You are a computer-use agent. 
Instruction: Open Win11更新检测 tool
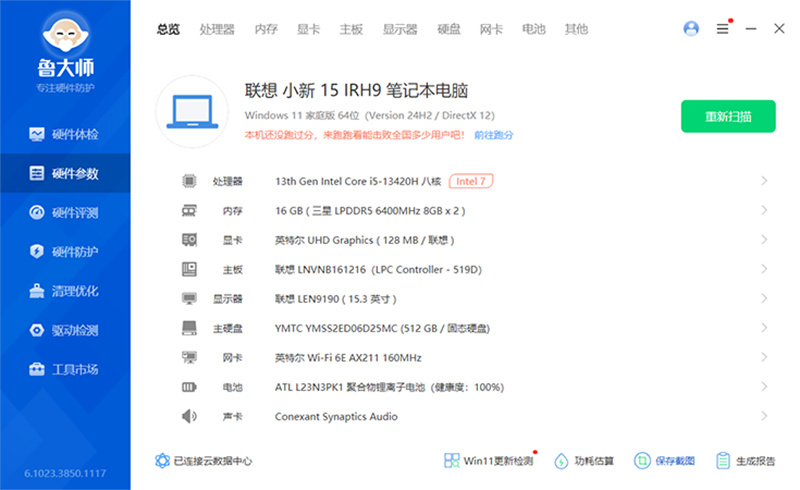point(489,461)
